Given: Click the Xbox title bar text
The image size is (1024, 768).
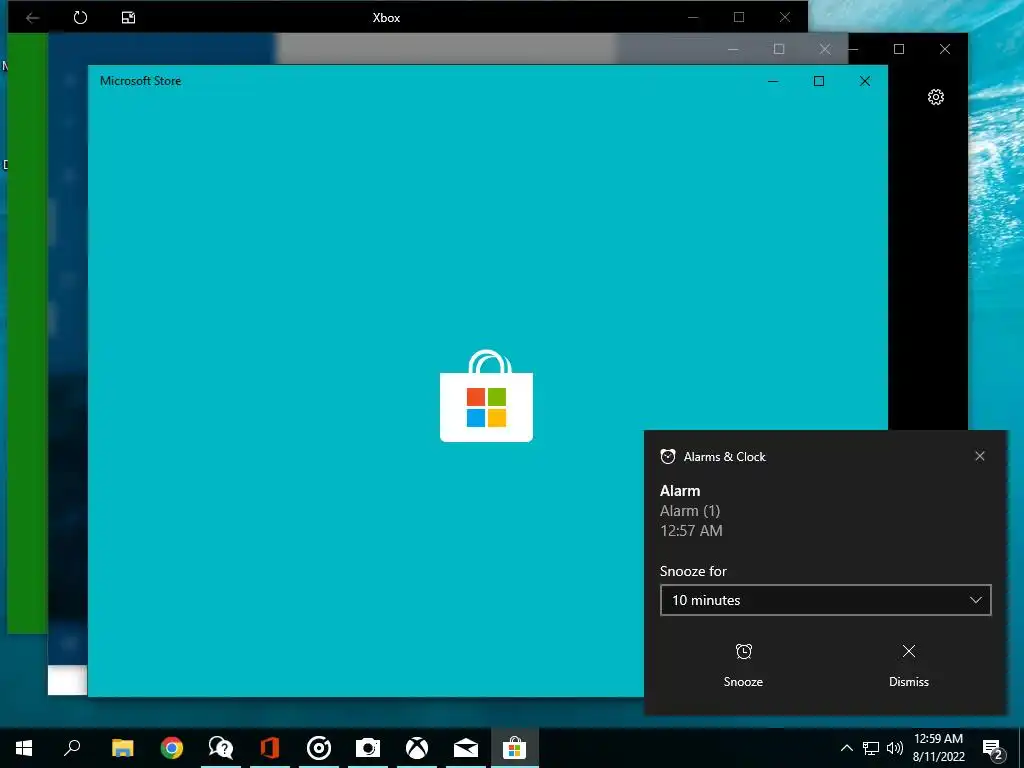Looking at the screenshot, I should [x=386, y=18].
